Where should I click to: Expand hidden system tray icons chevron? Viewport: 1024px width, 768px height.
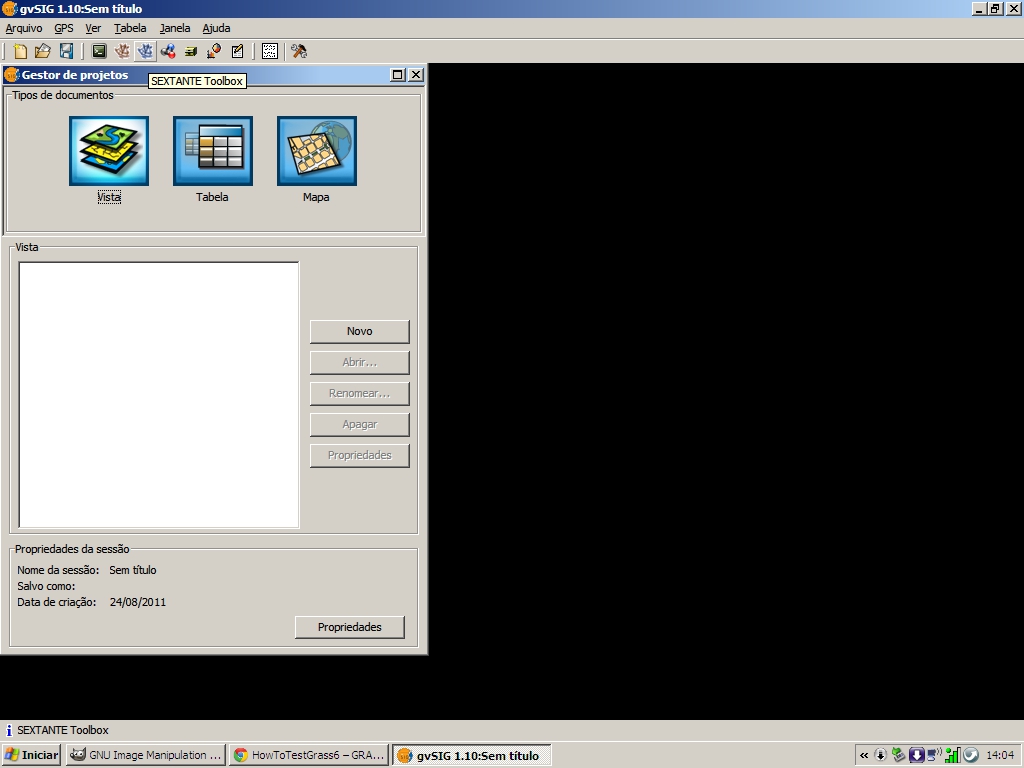coord(864,755)
